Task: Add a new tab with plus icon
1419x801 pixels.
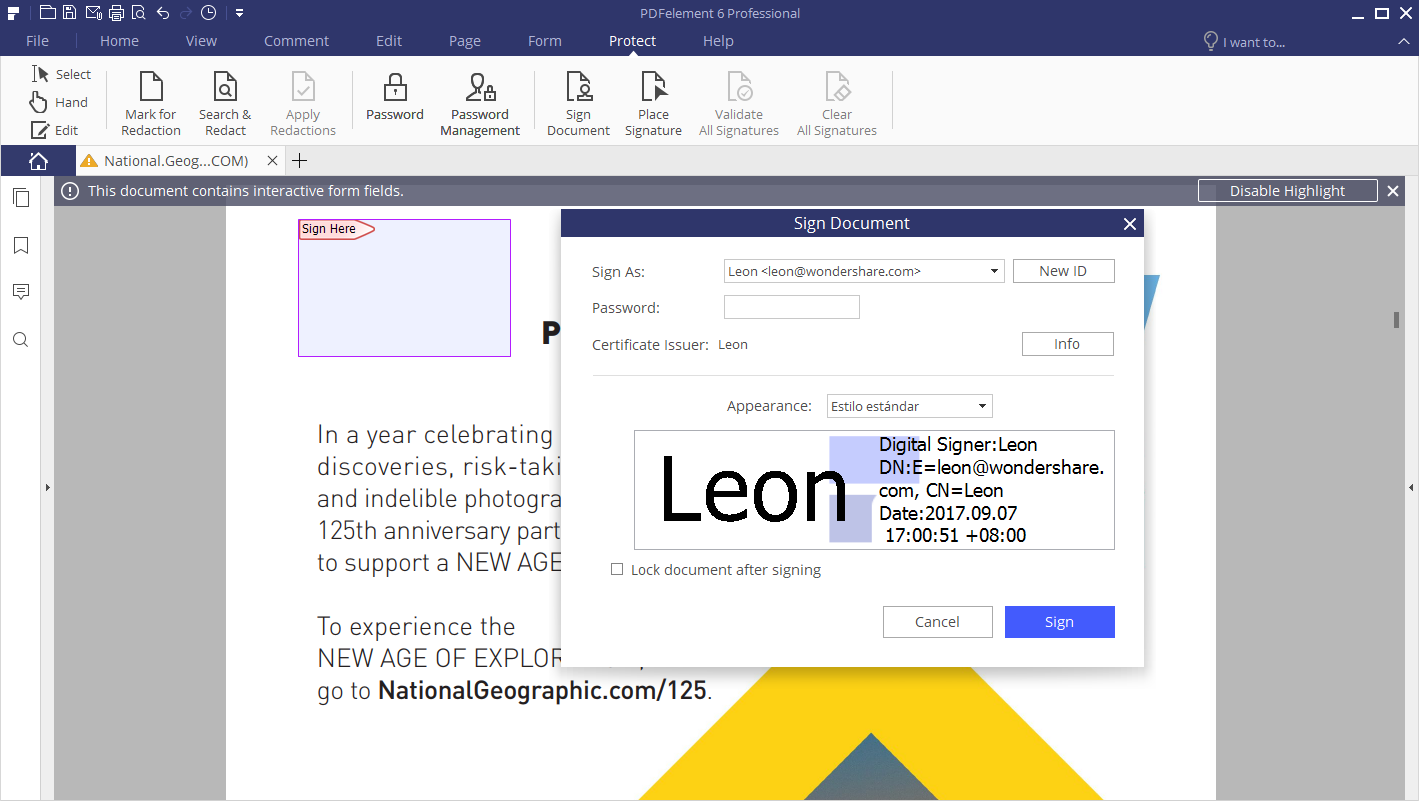Action: pyautogui.click(x=299, y=161)
